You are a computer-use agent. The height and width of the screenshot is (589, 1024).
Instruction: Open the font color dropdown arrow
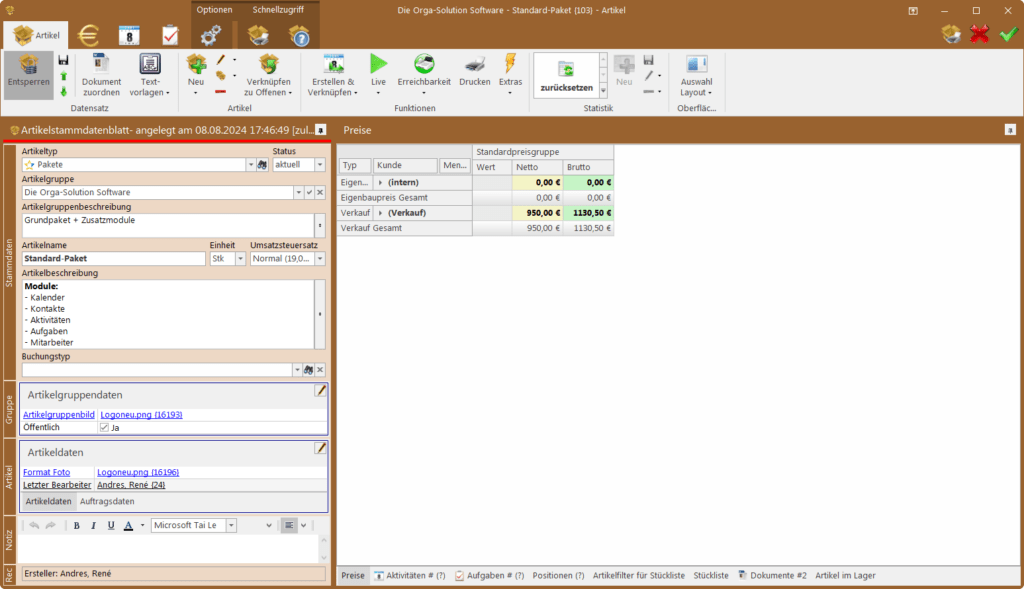pos(142,526)
